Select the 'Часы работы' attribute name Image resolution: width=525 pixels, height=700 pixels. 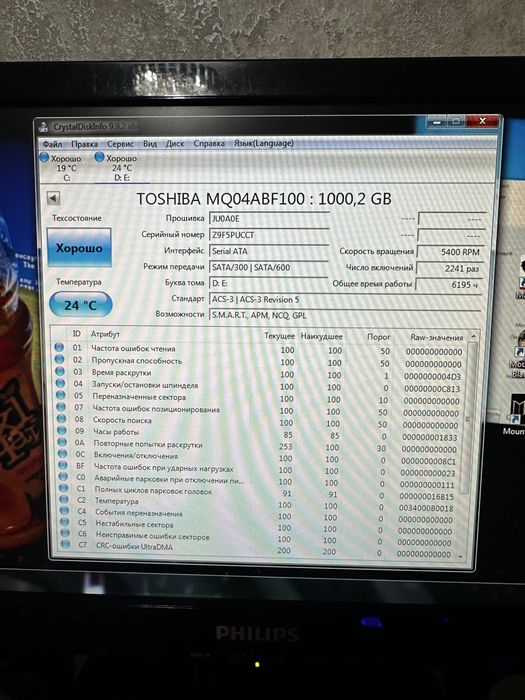click(x=116, y=432)
